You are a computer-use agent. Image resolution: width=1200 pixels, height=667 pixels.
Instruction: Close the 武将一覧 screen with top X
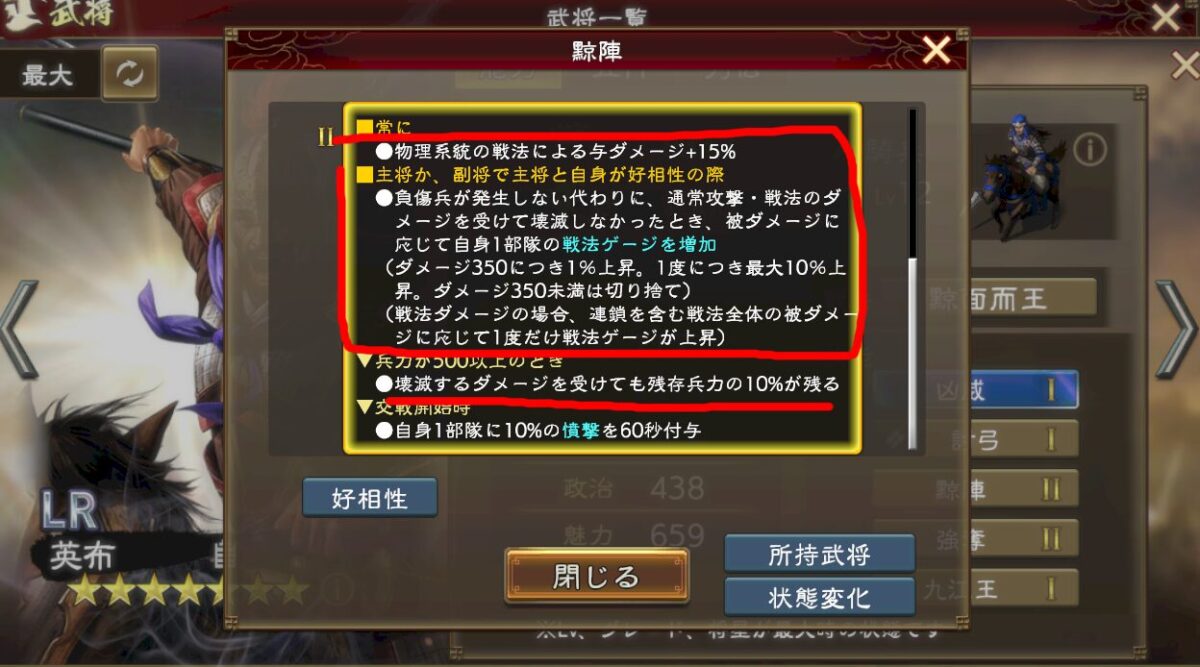(x=1166, y=15)
